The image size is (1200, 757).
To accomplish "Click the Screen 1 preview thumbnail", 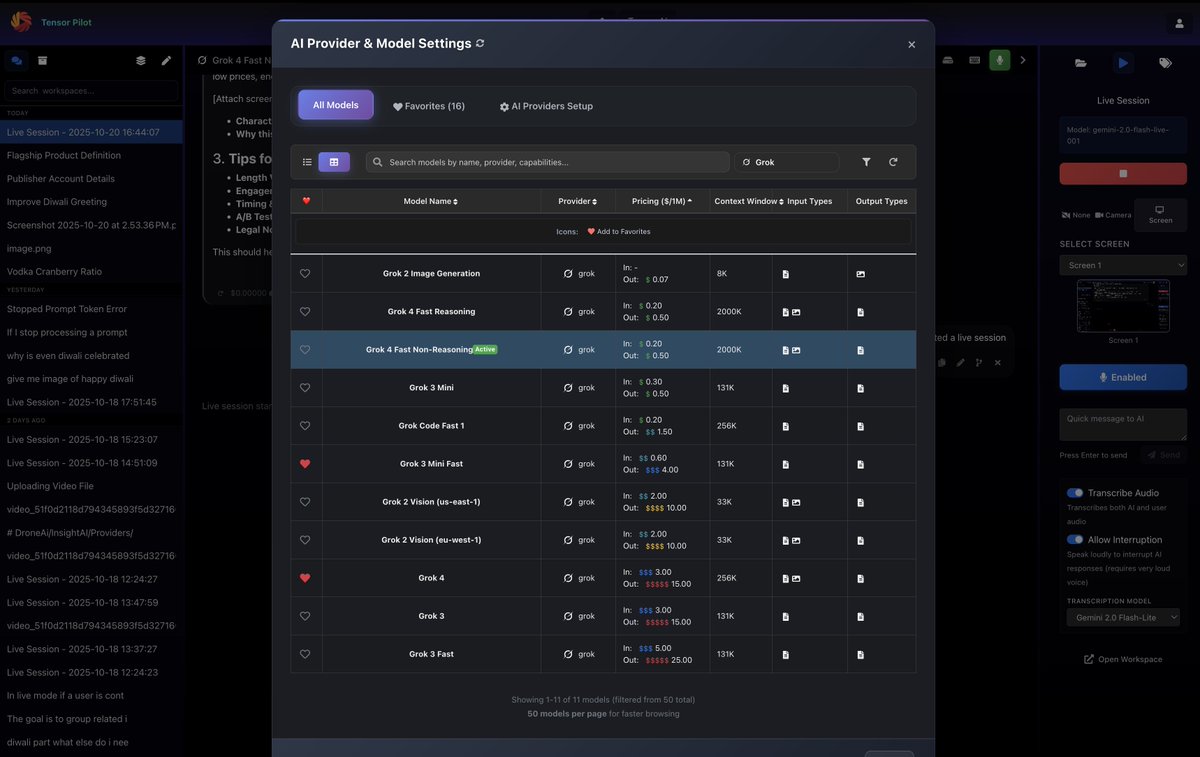I will (x=1123, y=306).
